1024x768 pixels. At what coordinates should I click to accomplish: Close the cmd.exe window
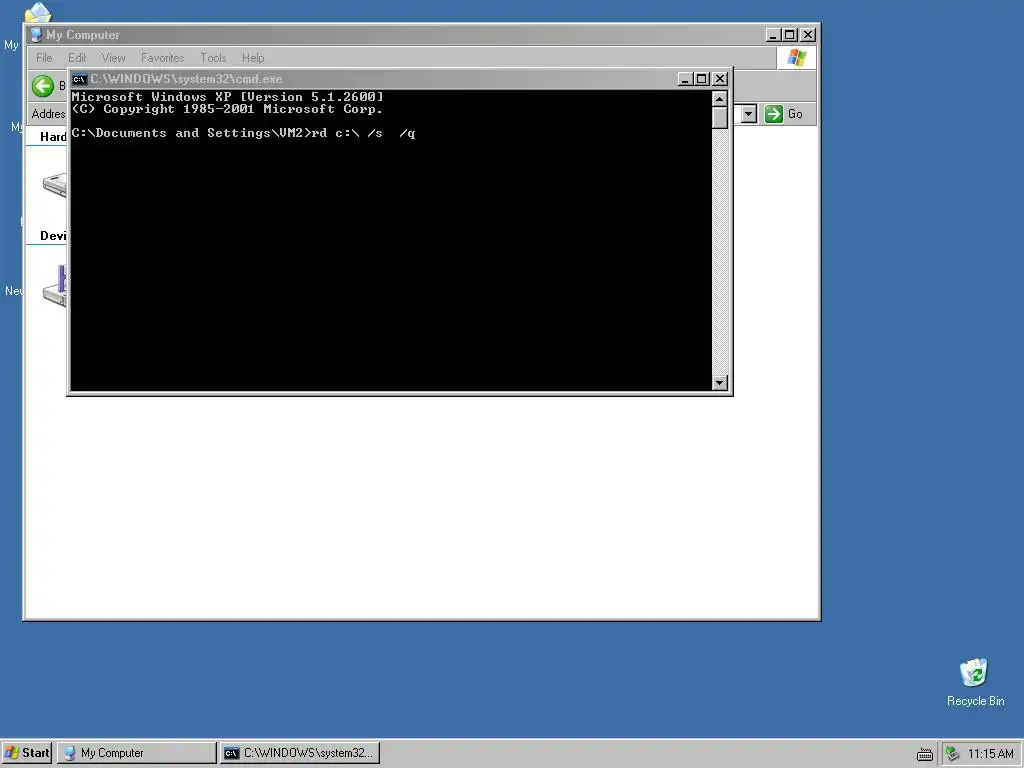(x=720, y=79)
